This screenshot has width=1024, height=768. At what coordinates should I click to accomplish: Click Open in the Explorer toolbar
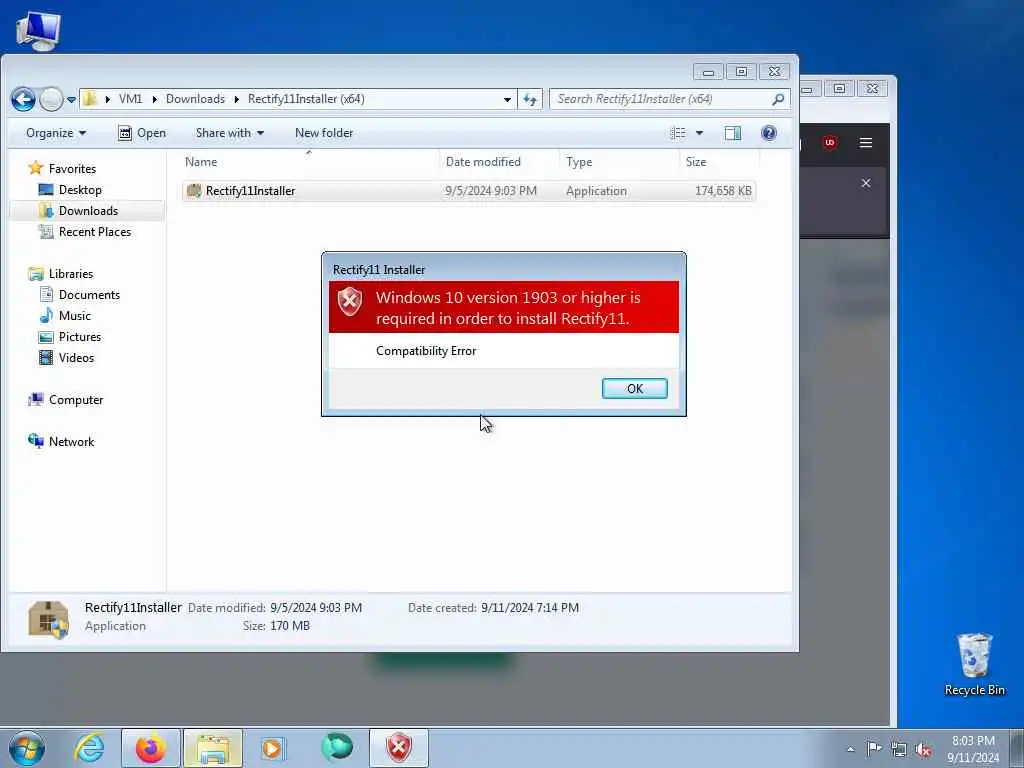pyautogui.click(x=142, y=133)
